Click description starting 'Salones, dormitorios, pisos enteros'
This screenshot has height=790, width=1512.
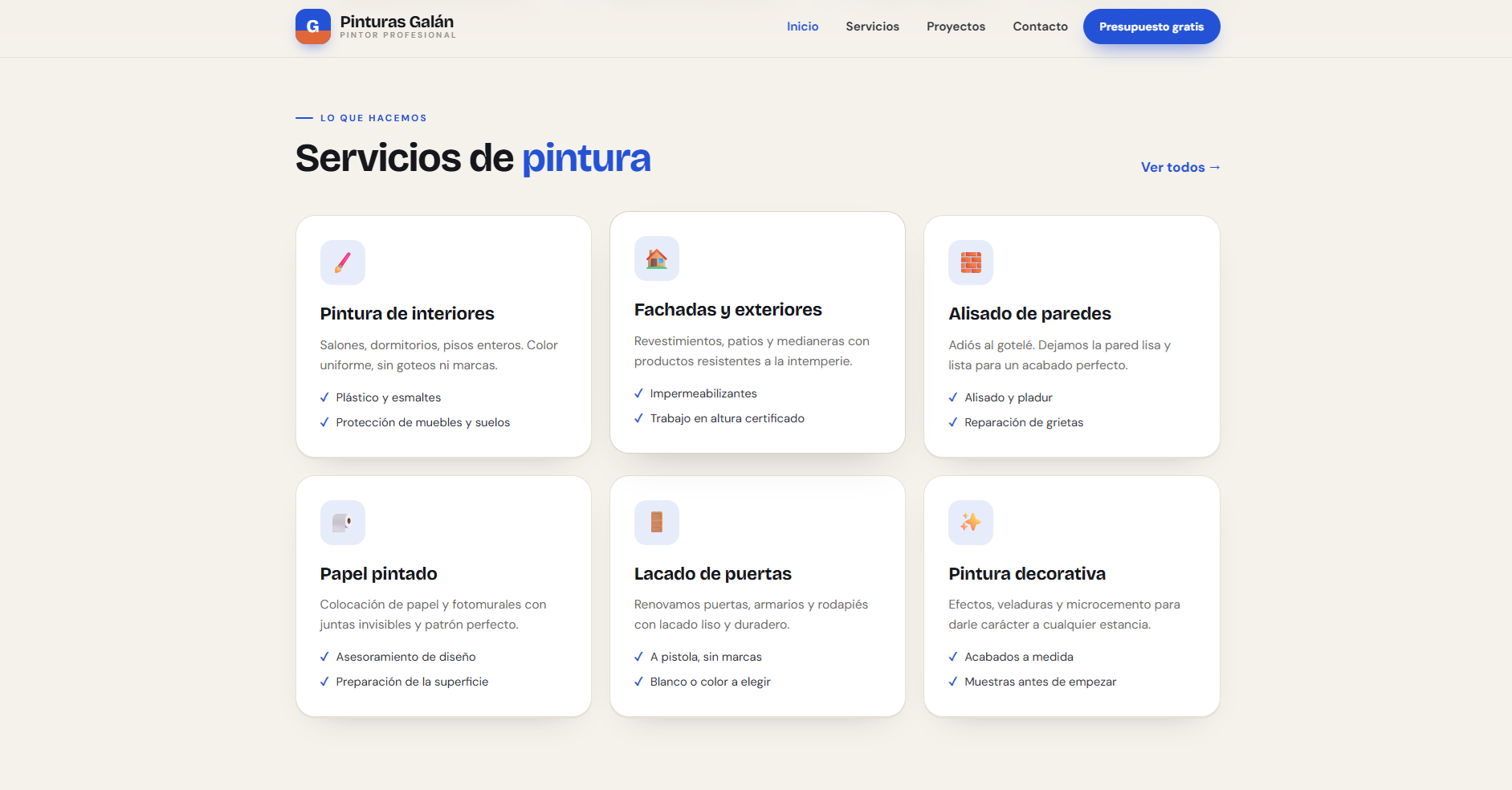coord(438,355)
